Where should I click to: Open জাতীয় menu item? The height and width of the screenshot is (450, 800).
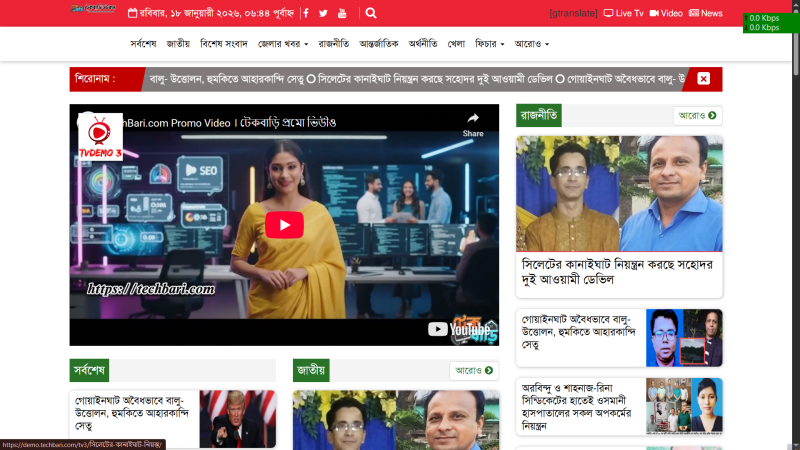(178, 44)
